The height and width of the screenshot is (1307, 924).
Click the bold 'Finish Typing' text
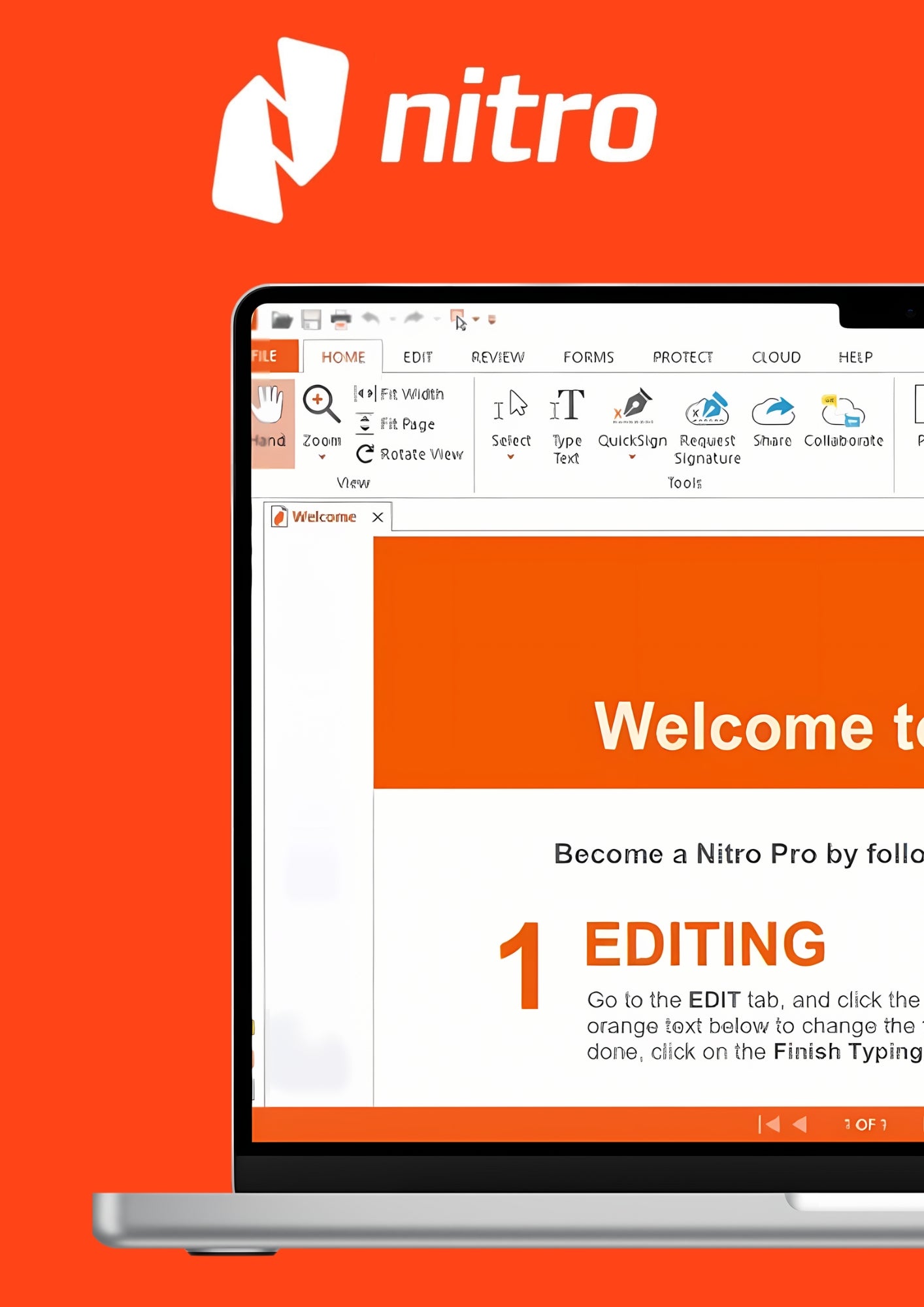[x=848, y=1052]
